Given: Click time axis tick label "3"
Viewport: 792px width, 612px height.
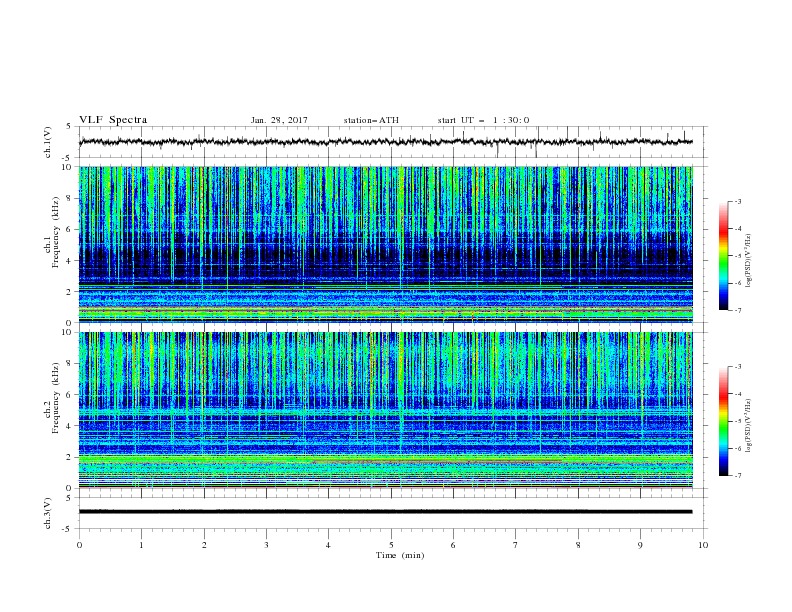Looking at the screenshot, I should pyautogui.click(x=266, y=545).
